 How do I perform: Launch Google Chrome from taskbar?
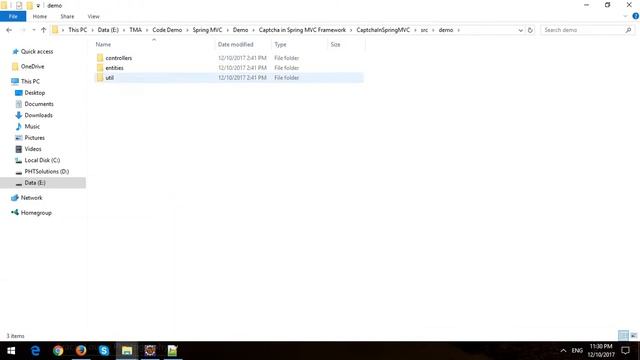tap(58, 351)
